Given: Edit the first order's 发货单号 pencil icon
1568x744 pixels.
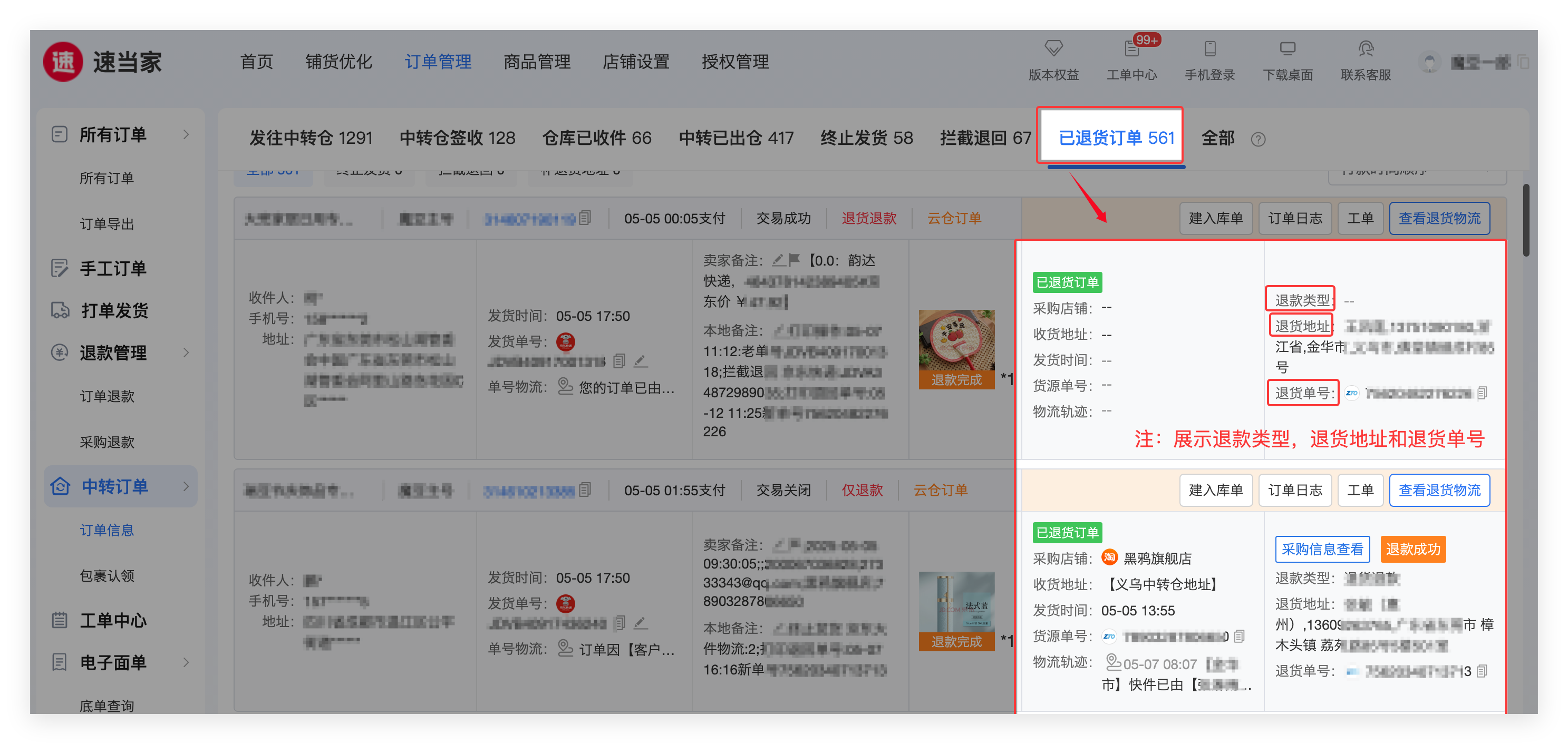Looking at the screenshot, I should pyautogui.click(x=640, y=361).
